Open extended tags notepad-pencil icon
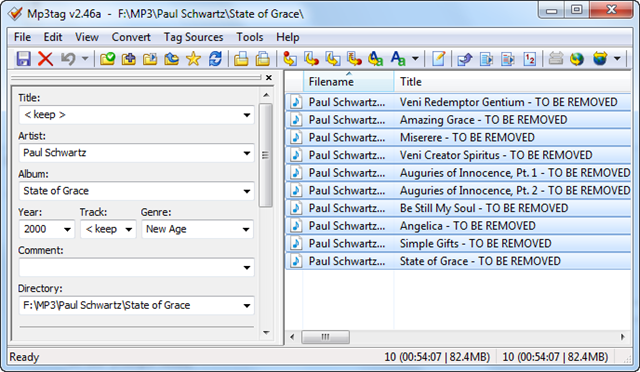Image resolution: width=640 pixels, height=372 pixels. click(438, 59)
